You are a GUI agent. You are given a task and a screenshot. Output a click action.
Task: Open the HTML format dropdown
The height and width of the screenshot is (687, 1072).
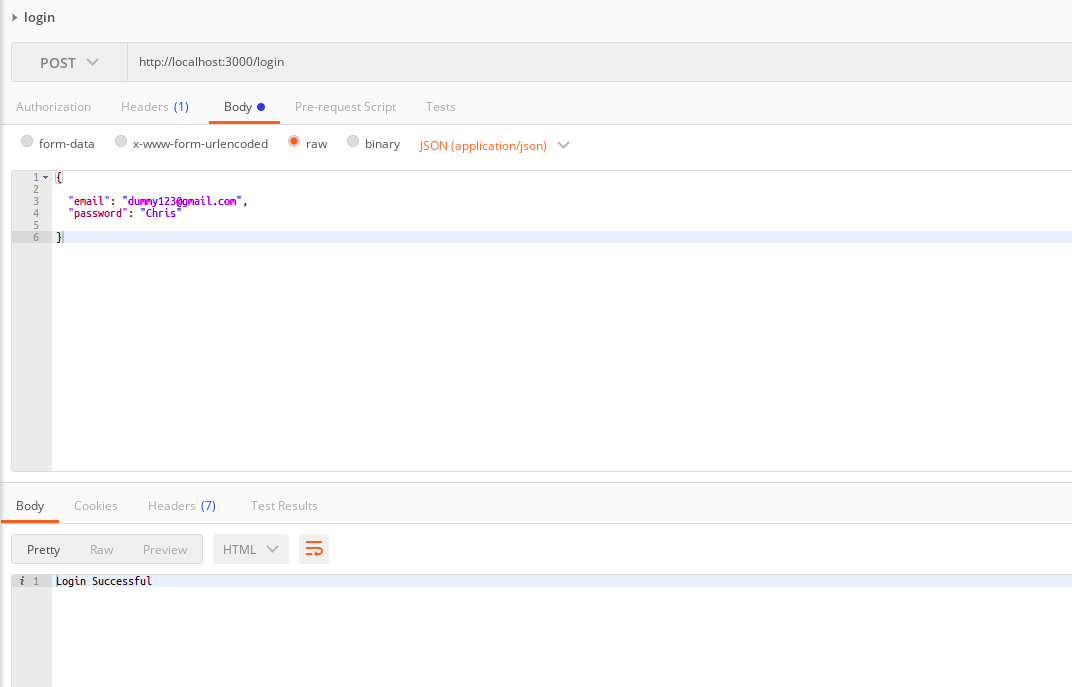[251, 550]
